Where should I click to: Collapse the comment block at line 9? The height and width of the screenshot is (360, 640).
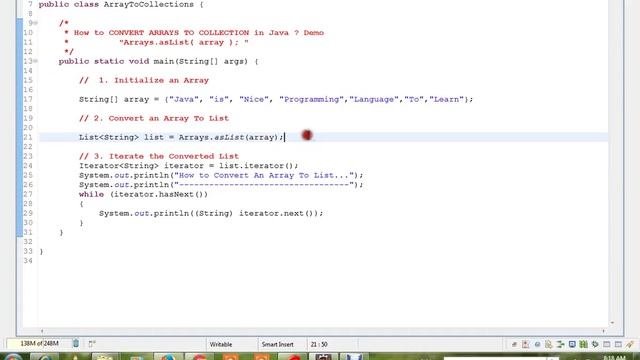36,23
